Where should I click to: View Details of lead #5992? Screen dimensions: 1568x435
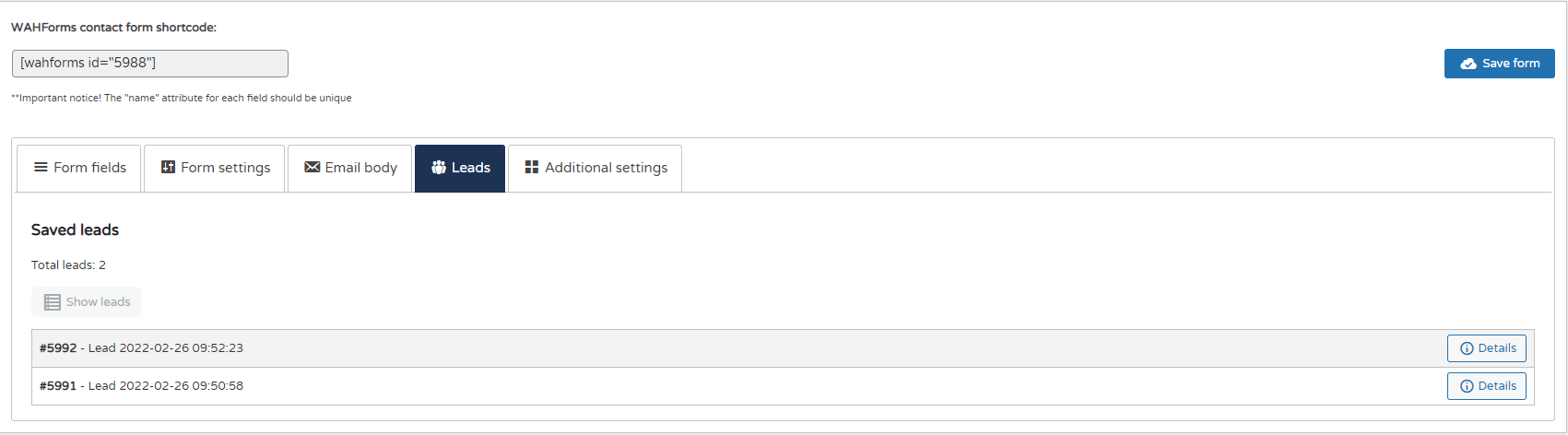coord(1487,348)
